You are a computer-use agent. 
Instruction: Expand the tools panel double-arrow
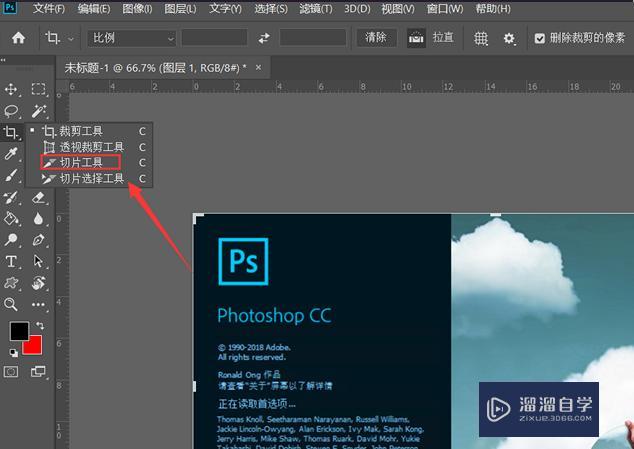coord(3,61)
